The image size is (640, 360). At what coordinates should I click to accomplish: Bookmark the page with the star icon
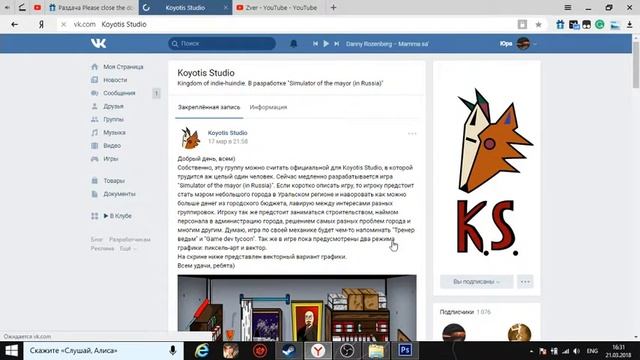[538, 24]
